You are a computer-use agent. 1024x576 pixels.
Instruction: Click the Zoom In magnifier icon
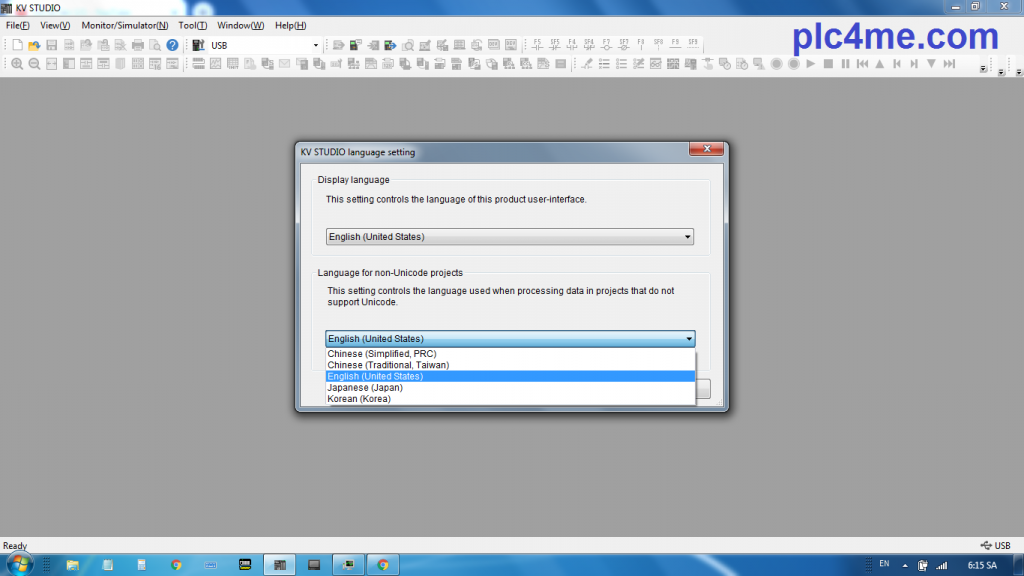click(17, 64)
